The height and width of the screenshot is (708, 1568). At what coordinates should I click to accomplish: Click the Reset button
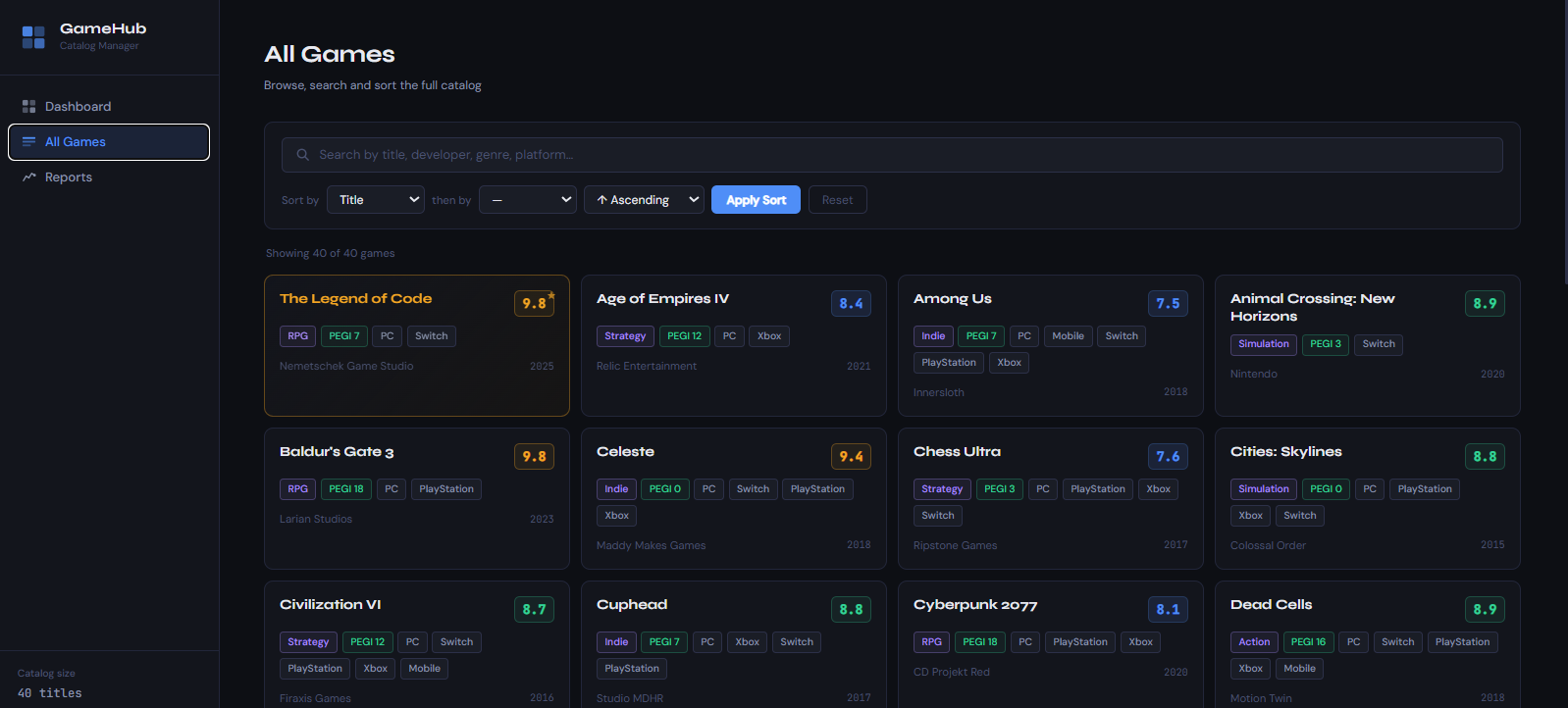pyautogui.click(x=837, y=200)
